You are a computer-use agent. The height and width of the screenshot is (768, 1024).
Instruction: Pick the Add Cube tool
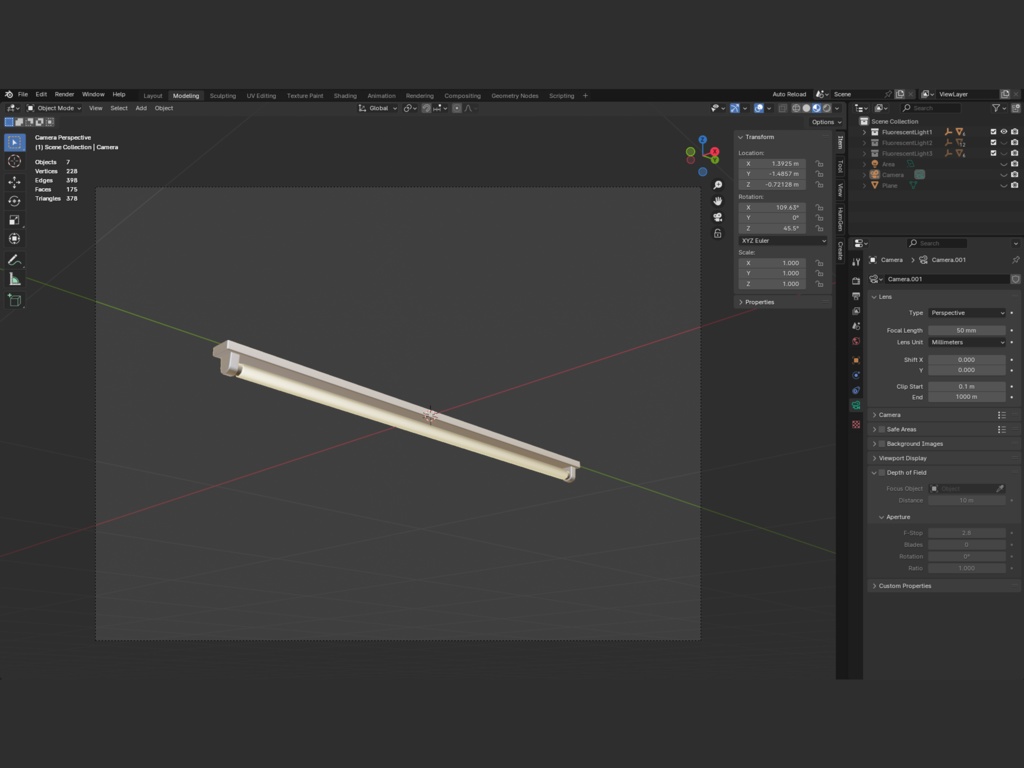coord(14,300)
